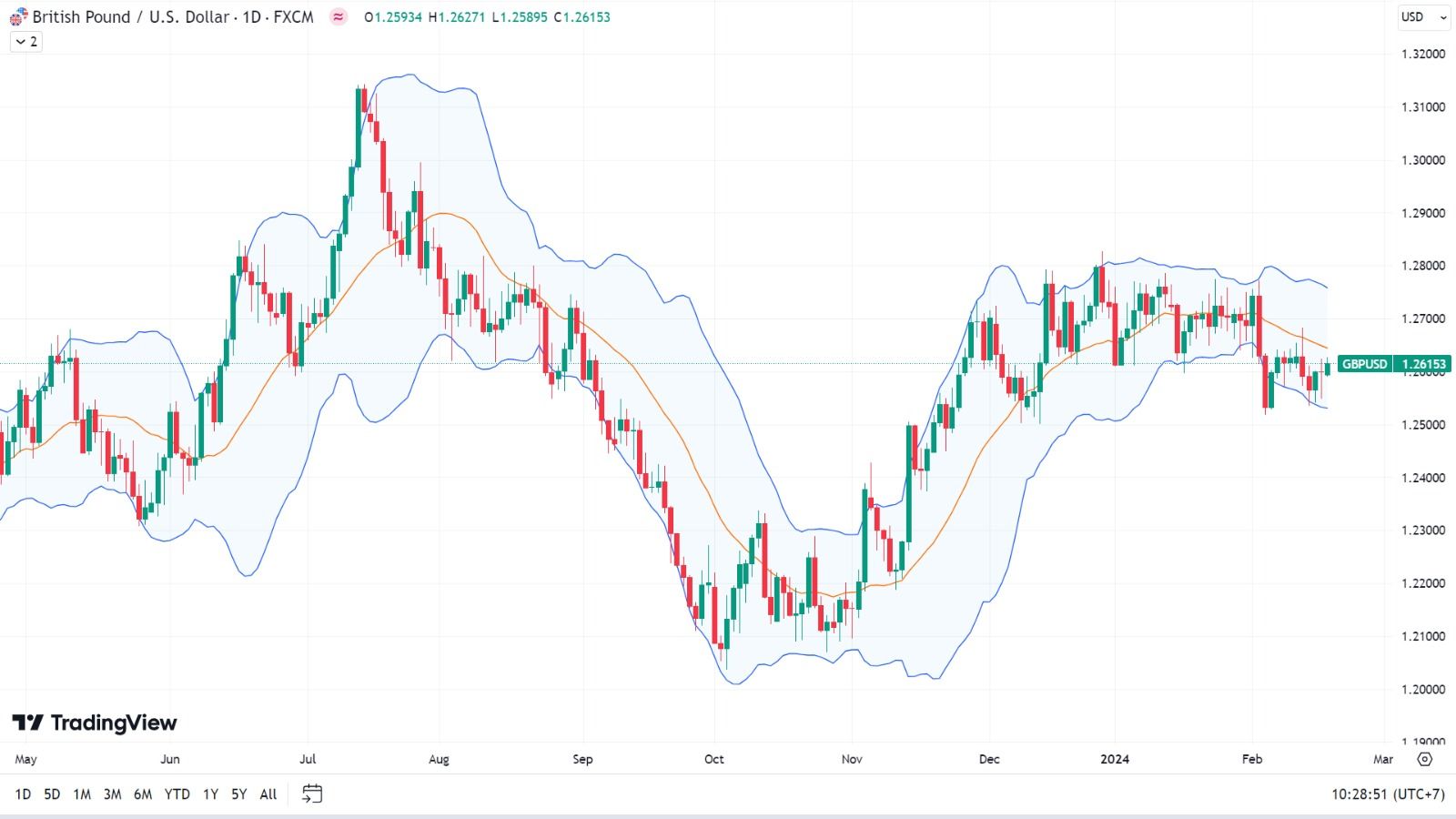
Task: Click the 1.22000 price axis label
Action: tap(1423, 583)
